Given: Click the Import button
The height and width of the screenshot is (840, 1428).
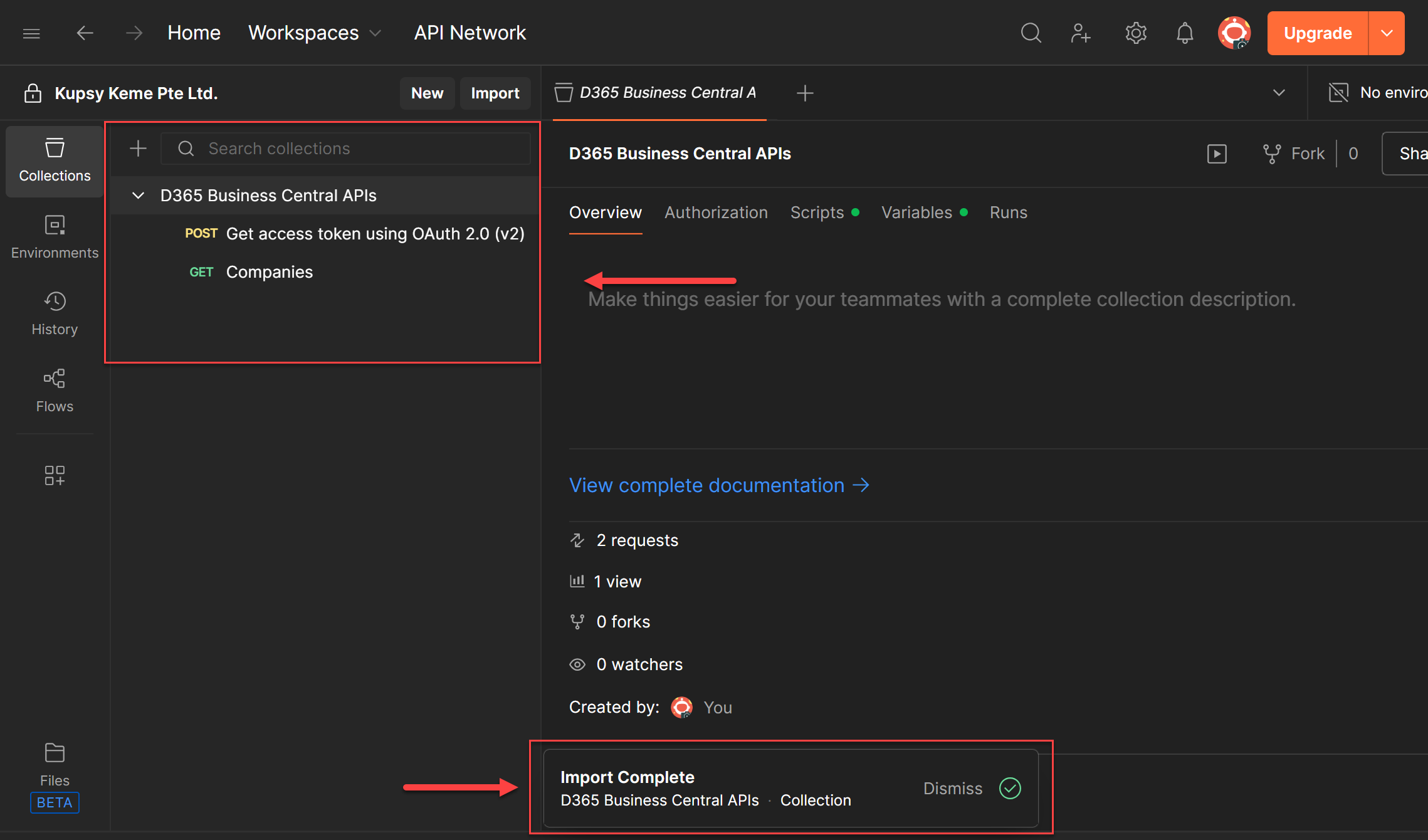Looking at the screenshot, I should tap(495, 93).
